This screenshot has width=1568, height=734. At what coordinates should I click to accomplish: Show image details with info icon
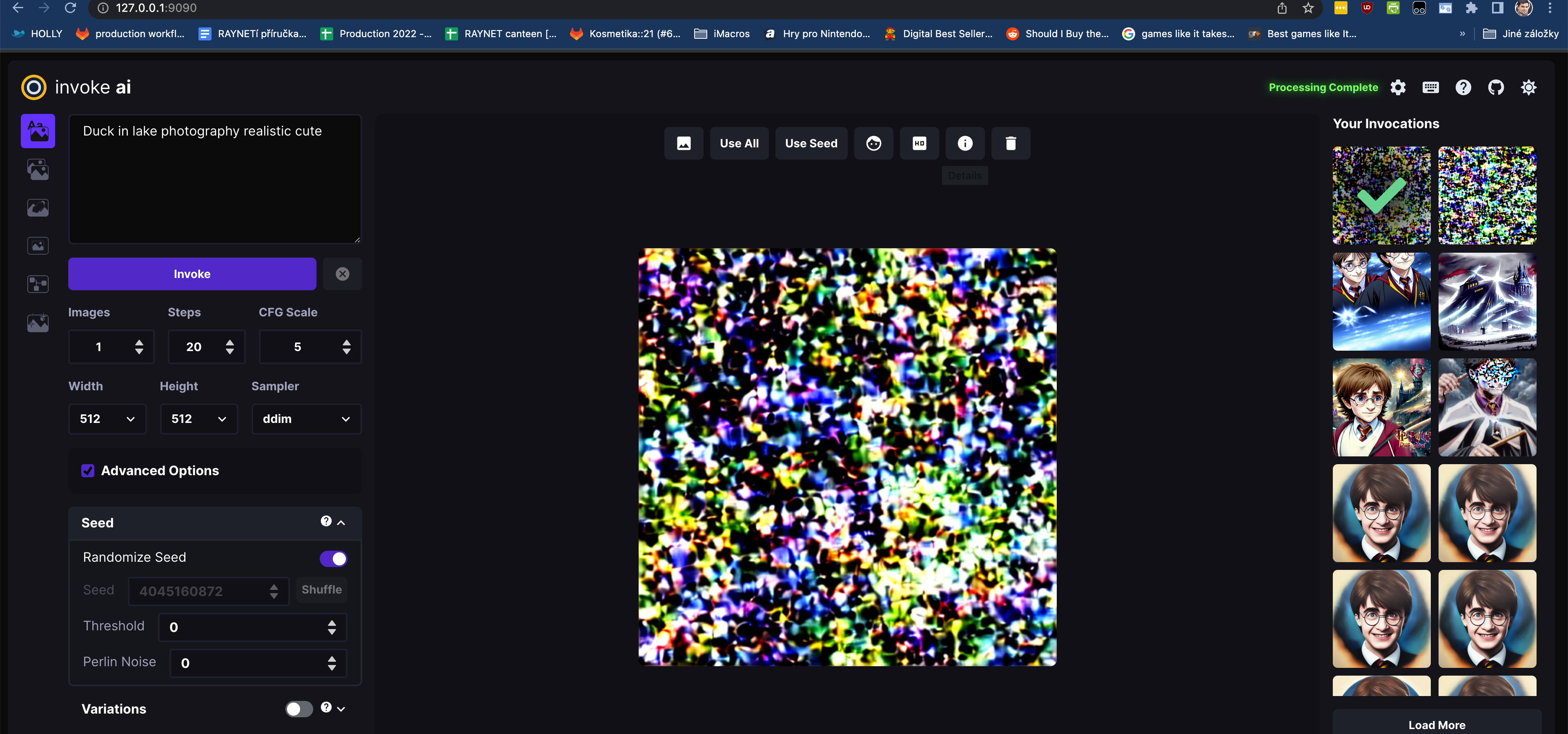tap(965, 143)
